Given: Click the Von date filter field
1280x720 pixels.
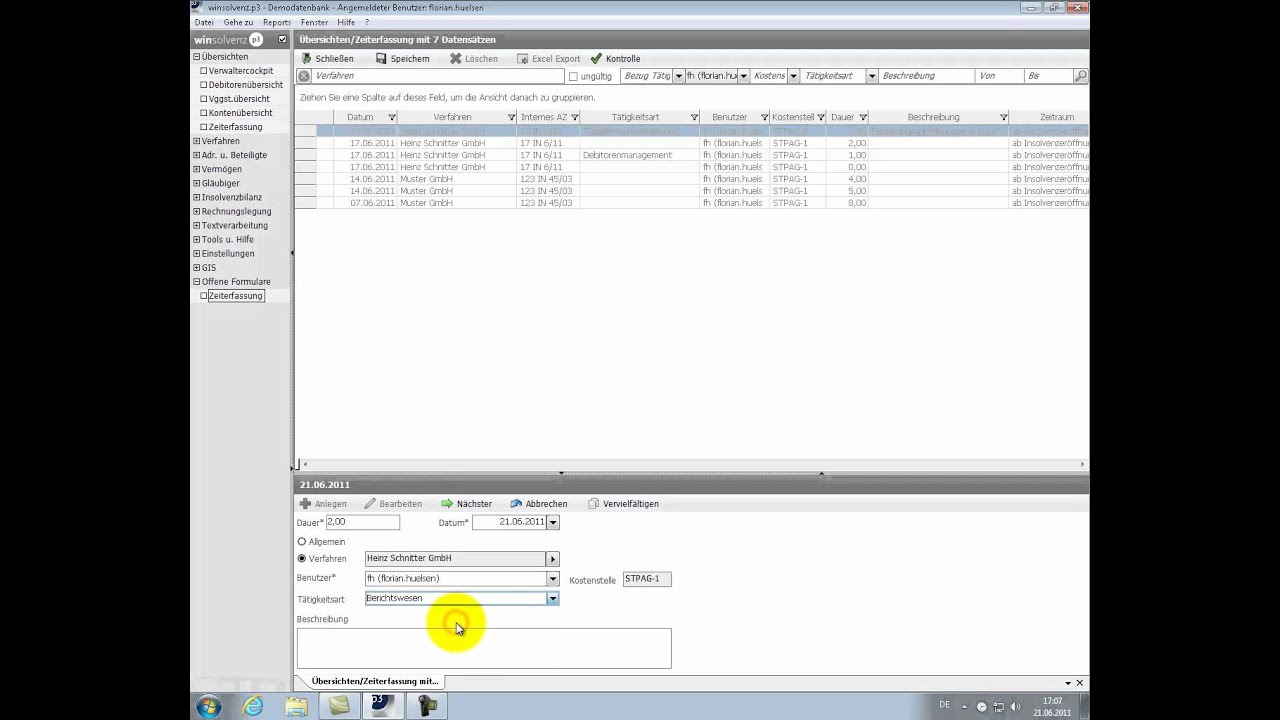Looking at the screenshot, I should [x=999, y=76].
